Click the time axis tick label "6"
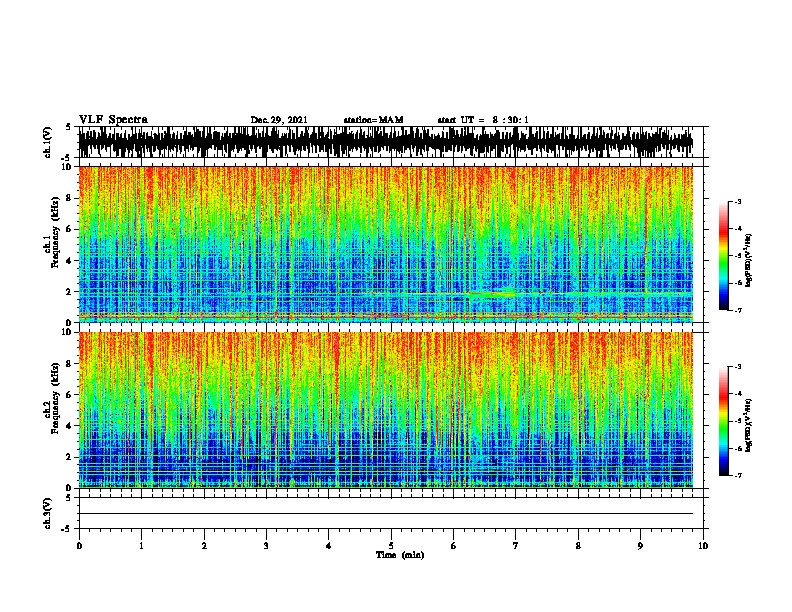Viewport: 792px width, 612px height. tap(453, 545)
